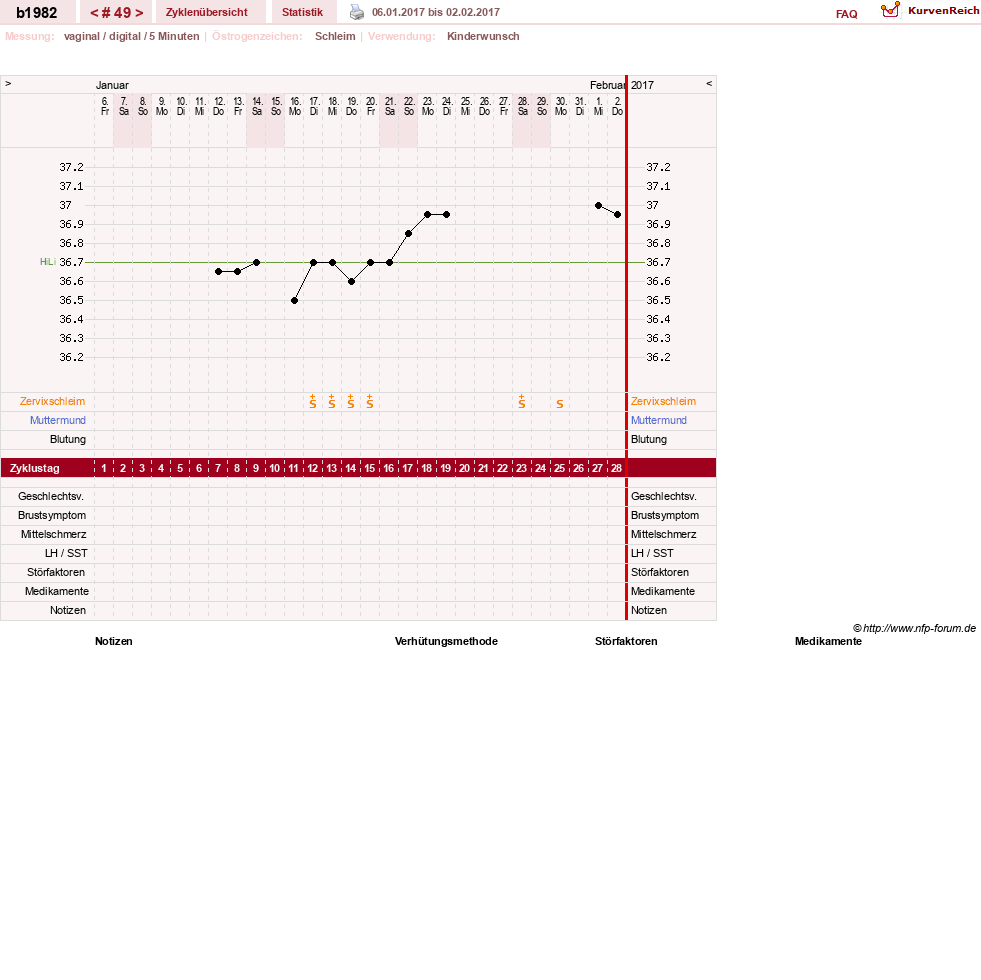The image size is (981, 980).
Task: Click the Mittelschmerz label on the left
Action: [x=54, y=534]
